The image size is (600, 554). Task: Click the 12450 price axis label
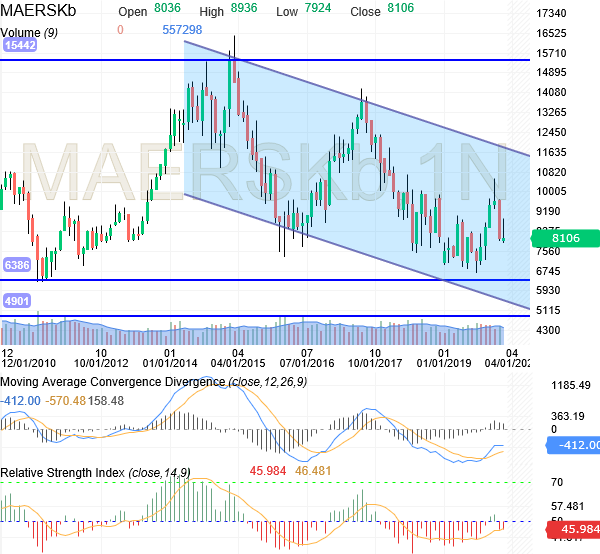pos(551,132)
